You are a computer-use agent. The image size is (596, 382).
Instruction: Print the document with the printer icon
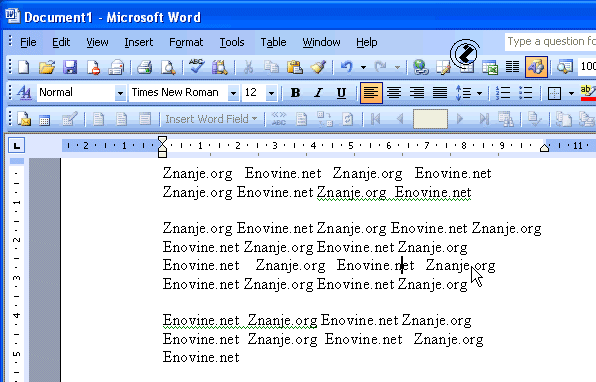(x=145, y=68)
